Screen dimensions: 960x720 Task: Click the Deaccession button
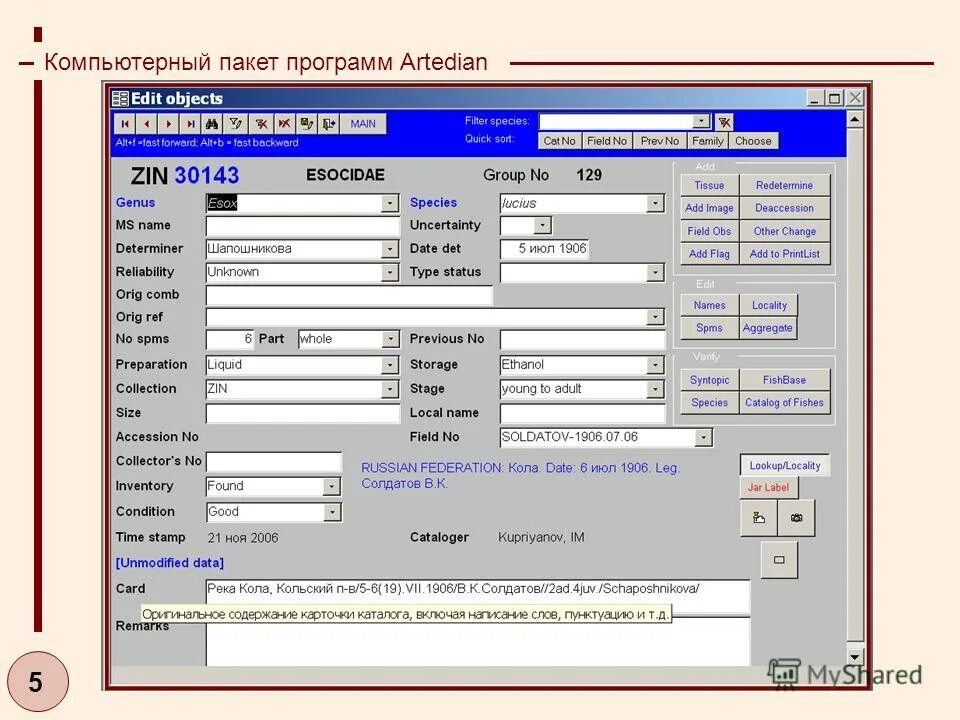pyautogui.click(x=784, y=208)
